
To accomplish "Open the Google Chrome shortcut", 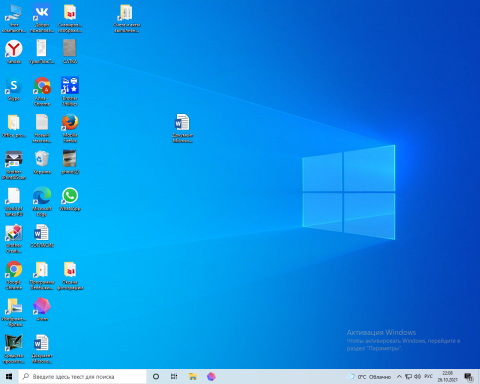I will click(14, 275).
